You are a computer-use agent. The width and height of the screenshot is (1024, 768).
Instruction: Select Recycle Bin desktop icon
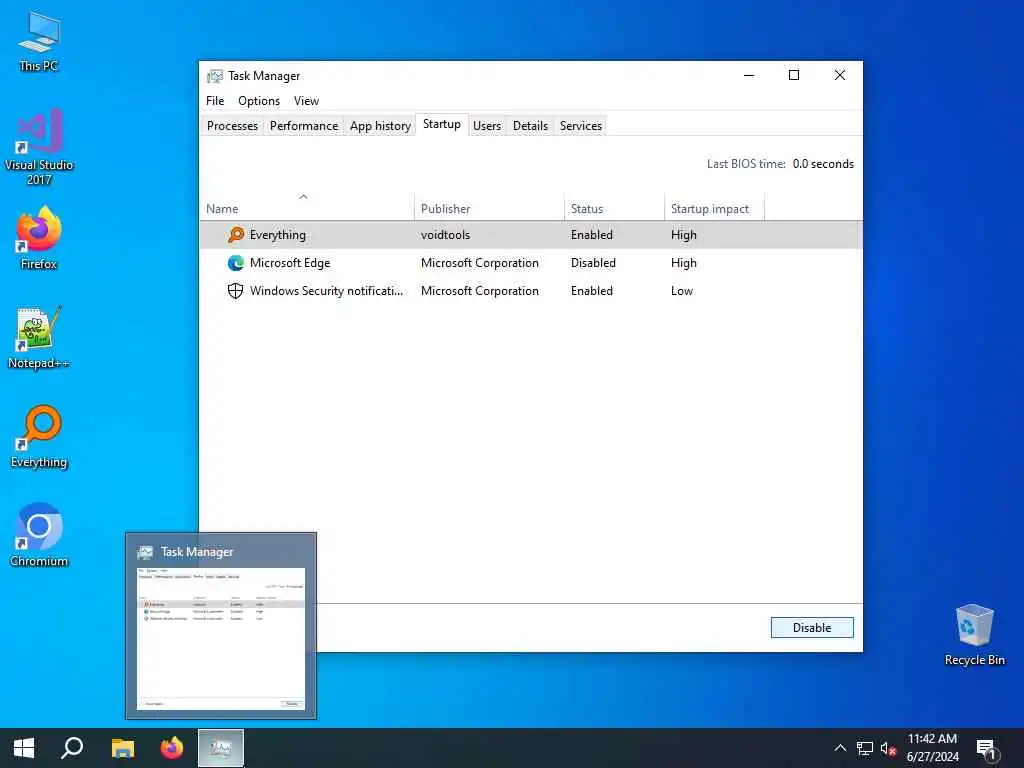point(974,635)
